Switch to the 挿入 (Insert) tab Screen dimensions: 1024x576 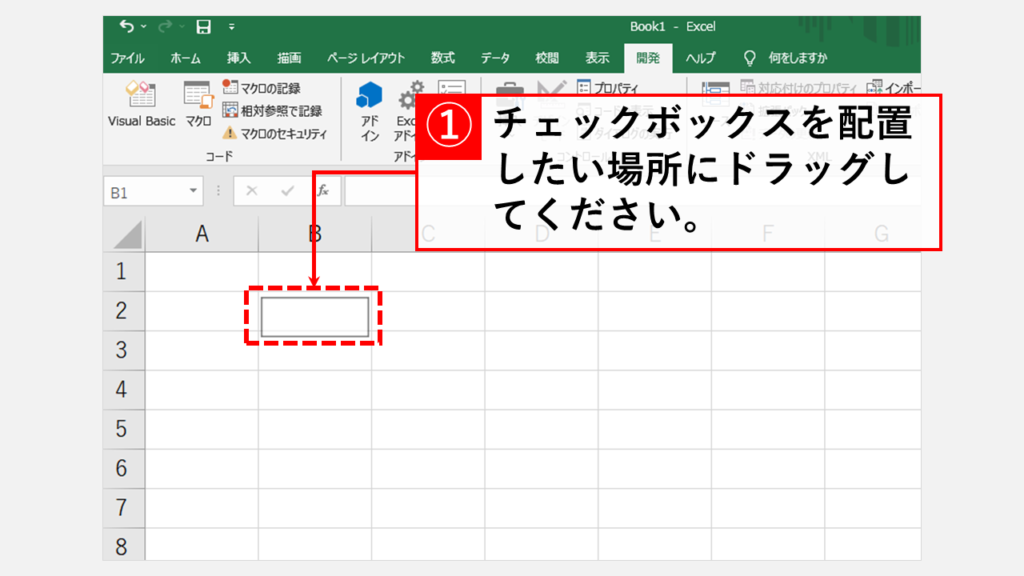(239, 58)
